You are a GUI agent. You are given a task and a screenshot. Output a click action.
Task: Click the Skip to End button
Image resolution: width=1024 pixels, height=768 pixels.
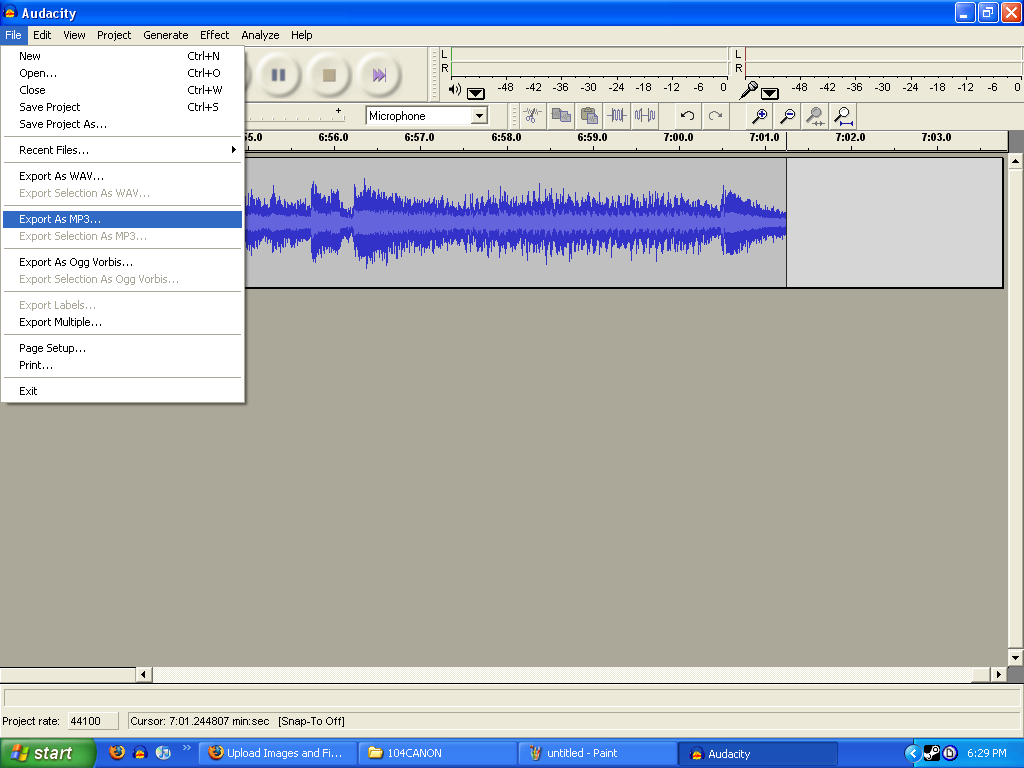(x=379, y=75)
